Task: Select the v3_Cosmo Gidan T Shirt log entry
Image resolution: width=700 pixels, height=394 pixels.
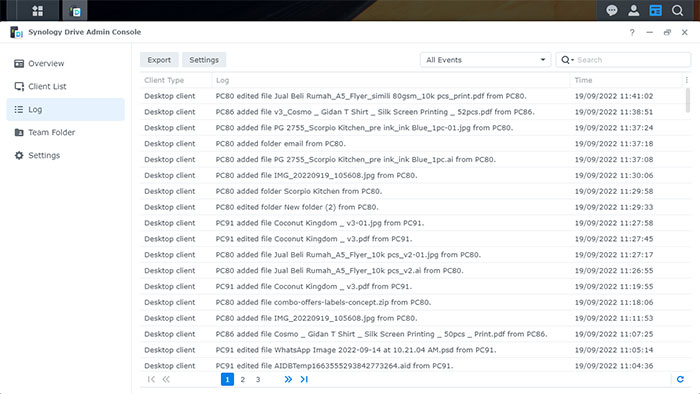Action: pos(412,112)
